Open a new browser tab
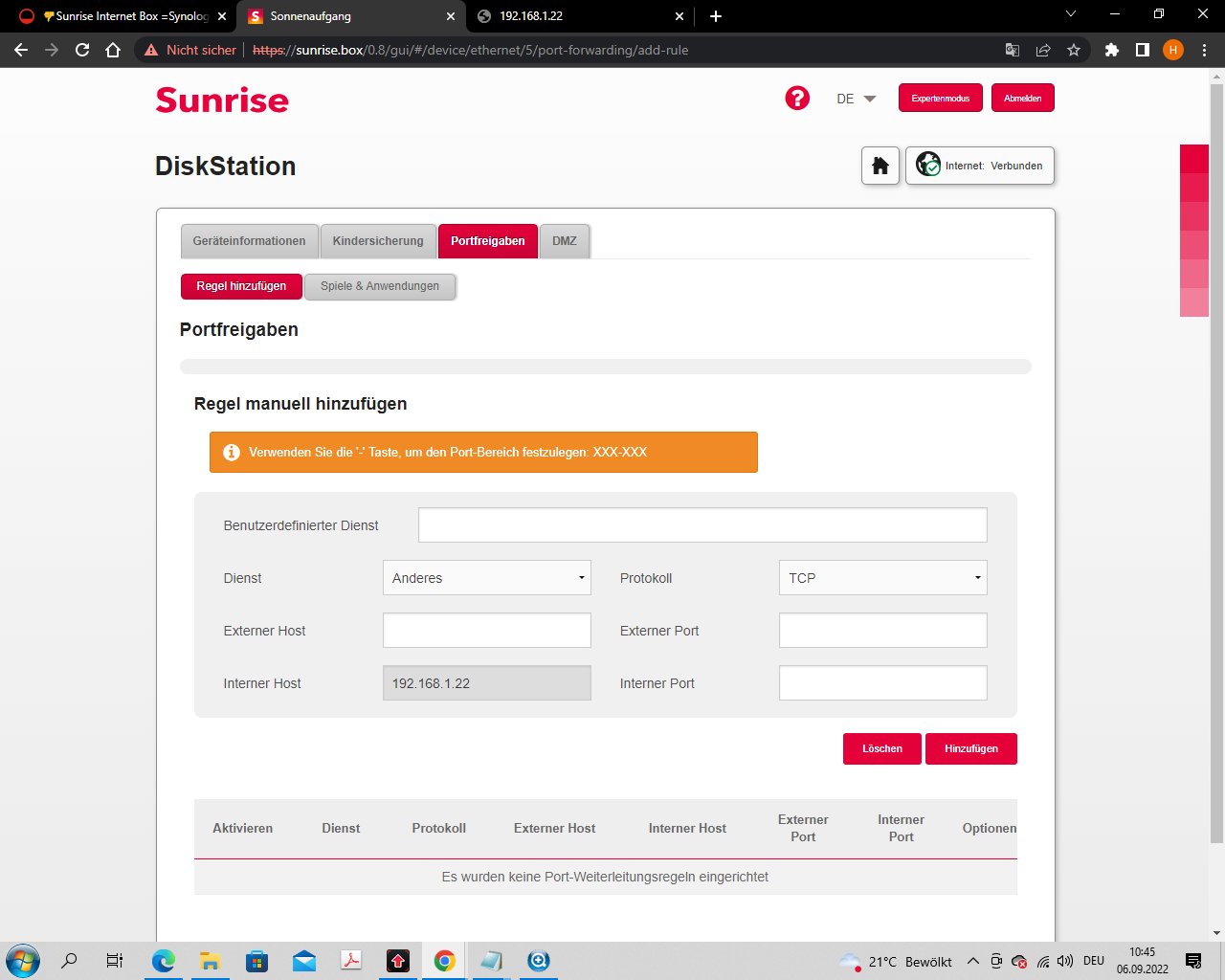The width and height of the screenshot is (1225, 980). pos(716,16)
